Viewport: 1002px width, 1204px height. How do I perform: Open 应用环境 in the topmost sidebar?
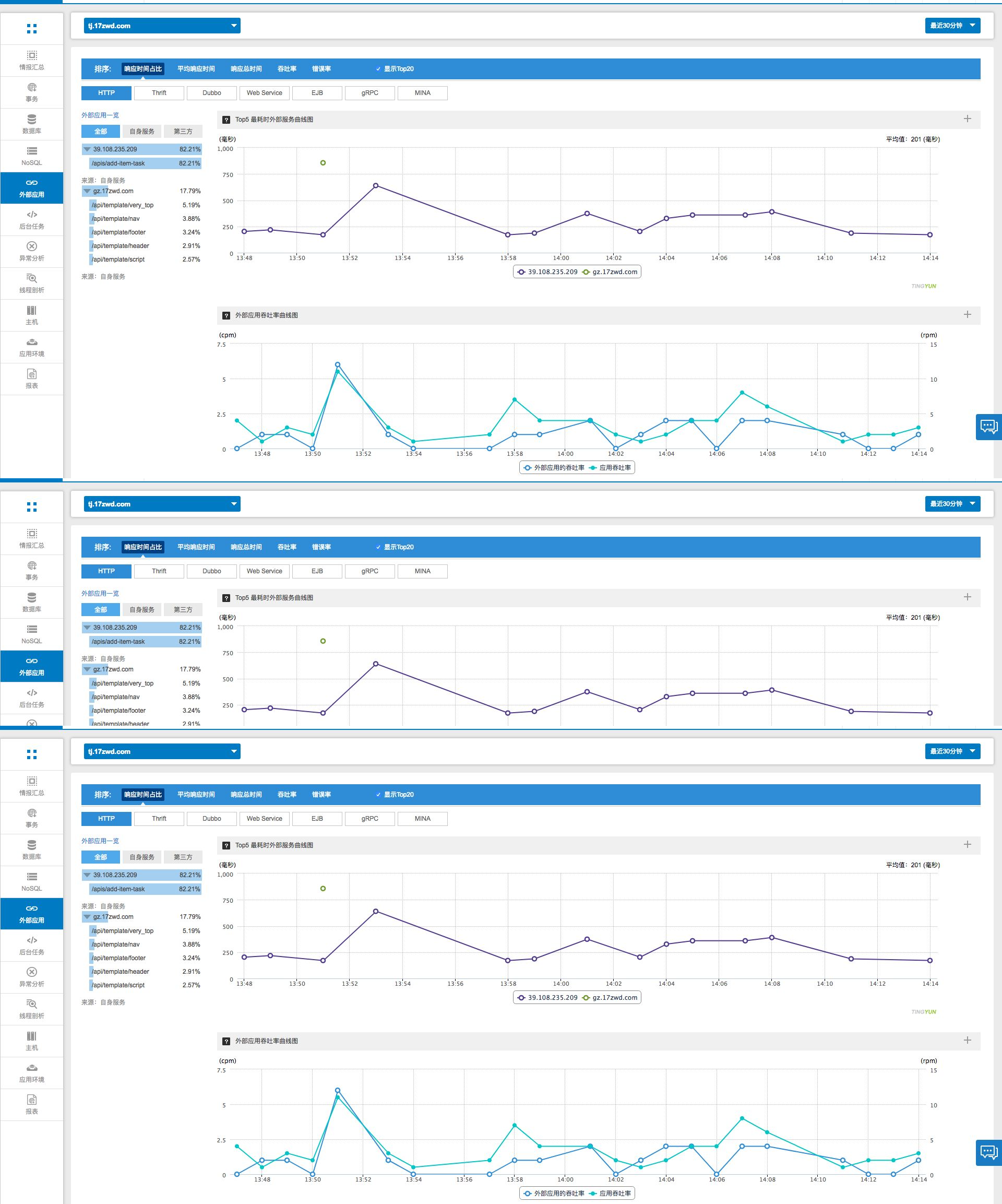31,347
